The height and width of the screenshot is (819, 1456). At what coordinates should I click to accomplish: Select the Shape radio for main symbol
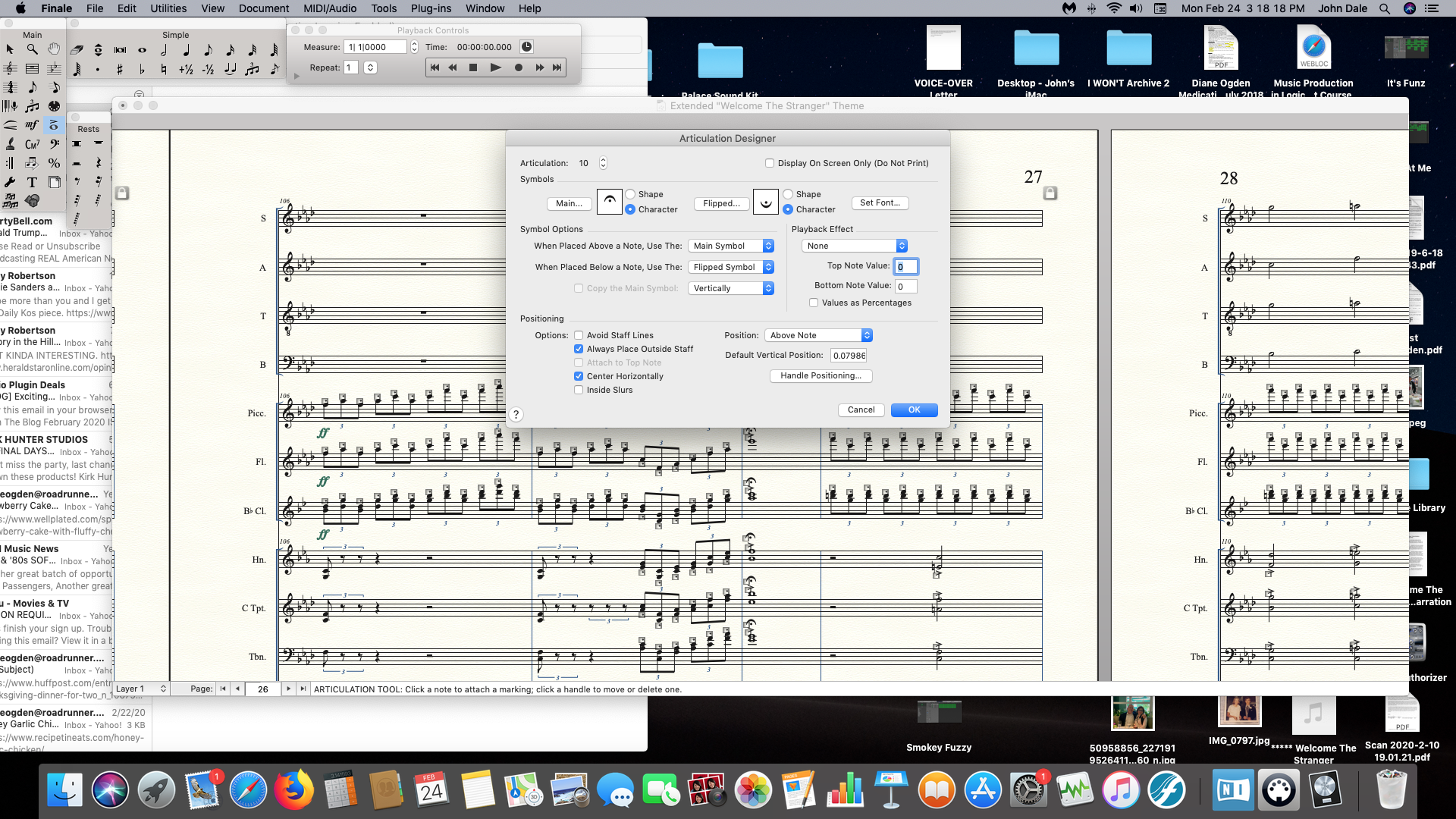(630, 194)
